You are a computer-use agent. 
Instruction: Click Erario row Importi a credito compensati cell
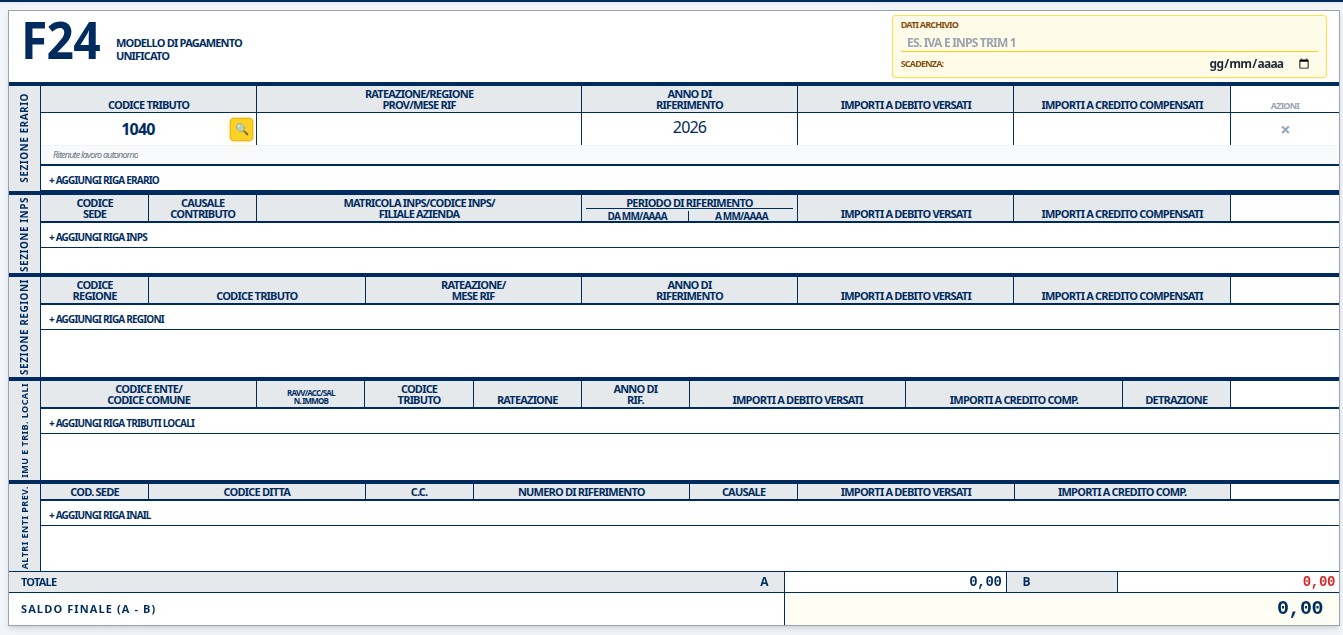(x=1121, y=129)
